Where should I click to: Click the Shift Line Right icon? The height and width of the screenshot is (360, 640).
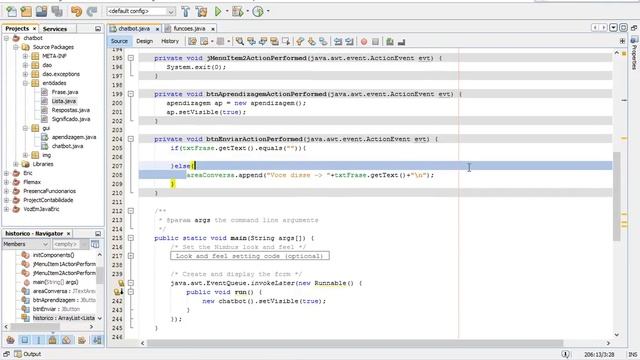[x=349, y=41]
